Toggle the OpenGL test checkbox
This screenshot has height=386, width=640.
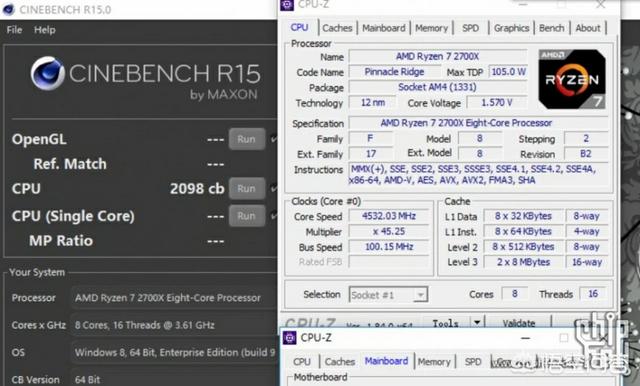[x=273, y=139]
